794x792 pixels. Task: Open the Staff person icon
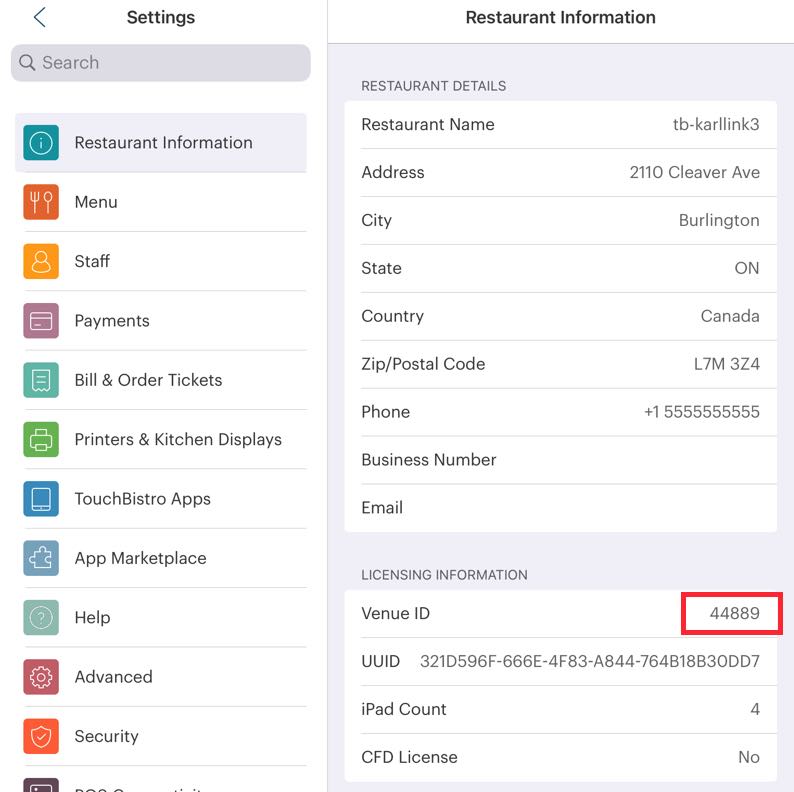coord(41,261)
